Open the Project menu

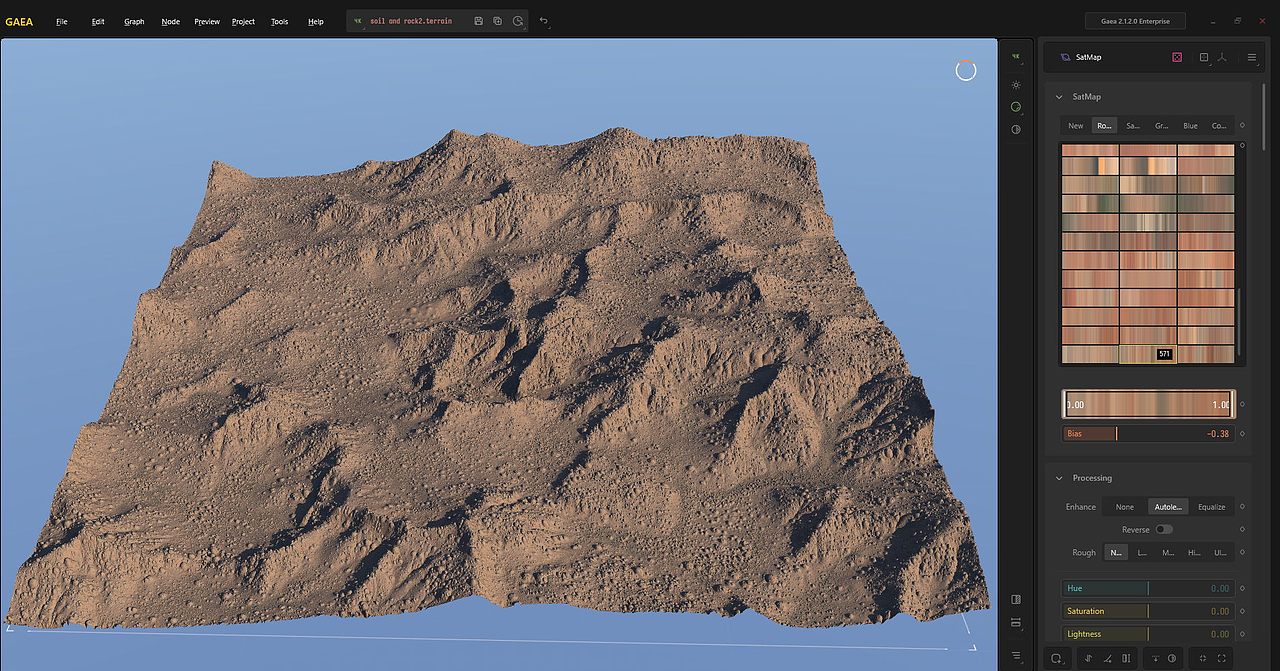pos(243,21)
